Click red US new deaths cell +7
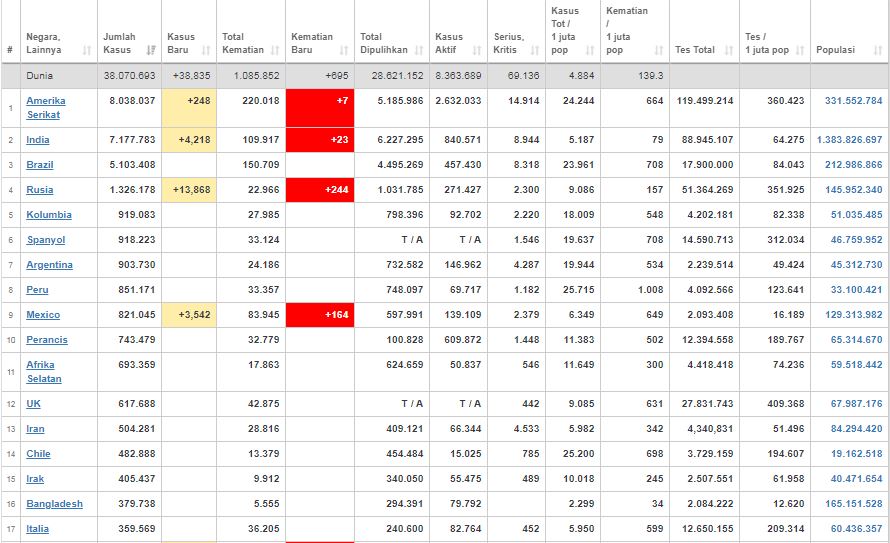Screen dimensions: 890x543 click(320, 108)
